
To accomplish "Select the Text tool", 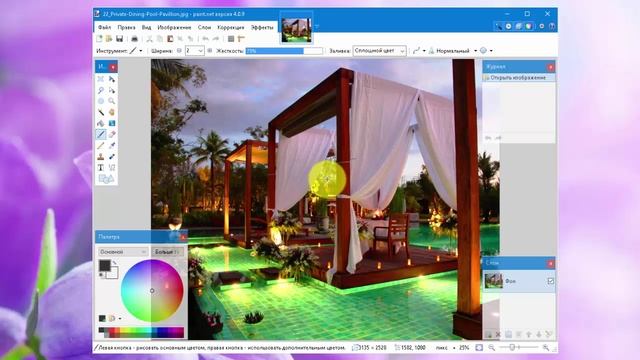I will (101, 167).
